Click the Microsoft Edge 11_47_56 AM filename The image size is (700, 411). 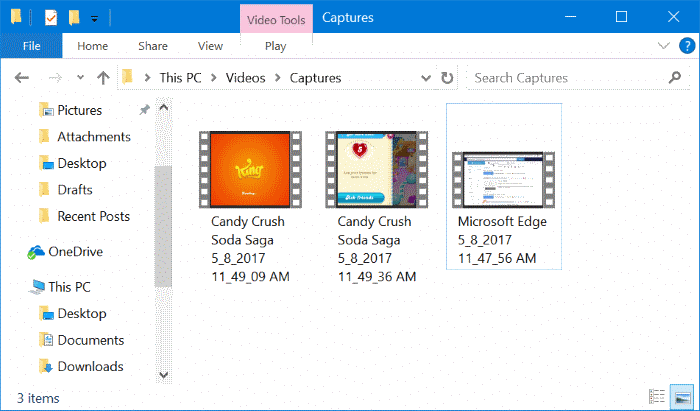[x=502, y=240]
